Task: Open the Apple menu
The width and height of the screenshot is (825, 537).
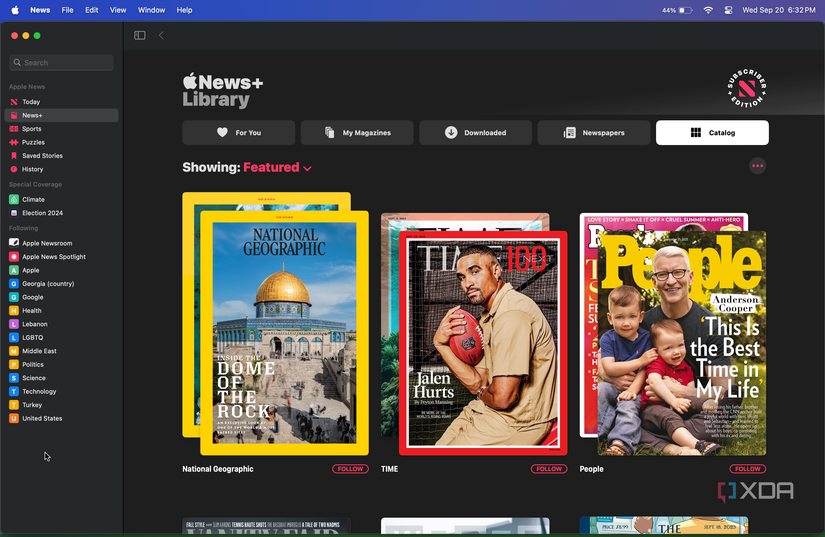Action: pos(15,10)
